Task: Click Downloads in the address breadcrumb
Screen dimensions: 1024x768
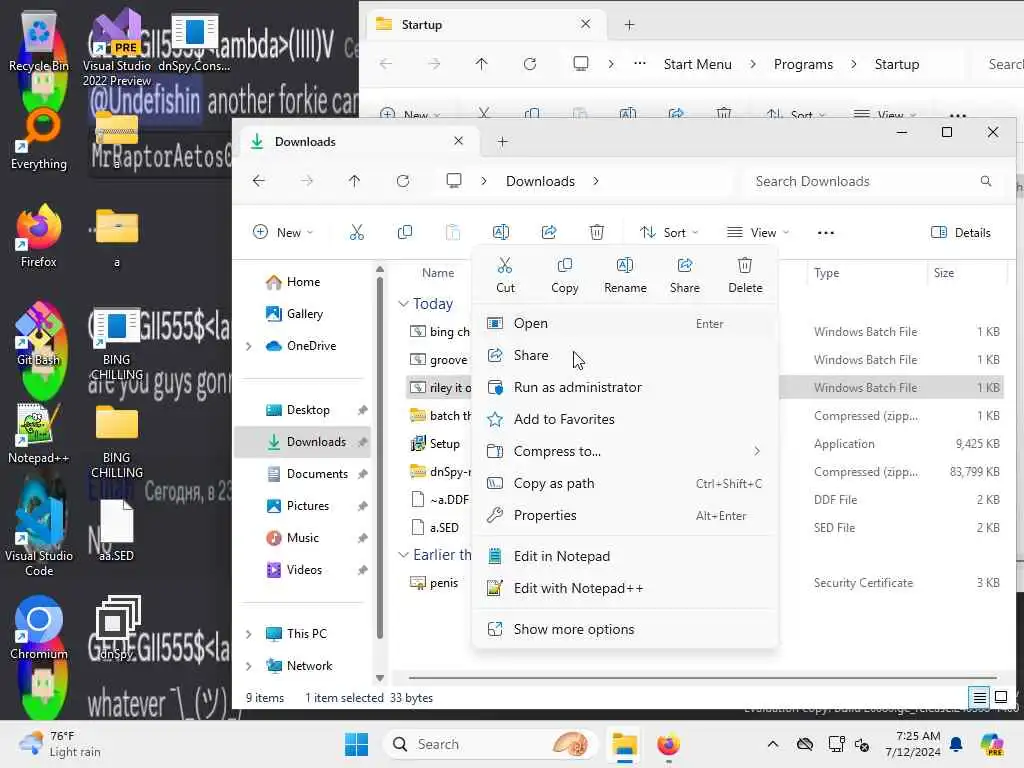Action: click(540, 182)
